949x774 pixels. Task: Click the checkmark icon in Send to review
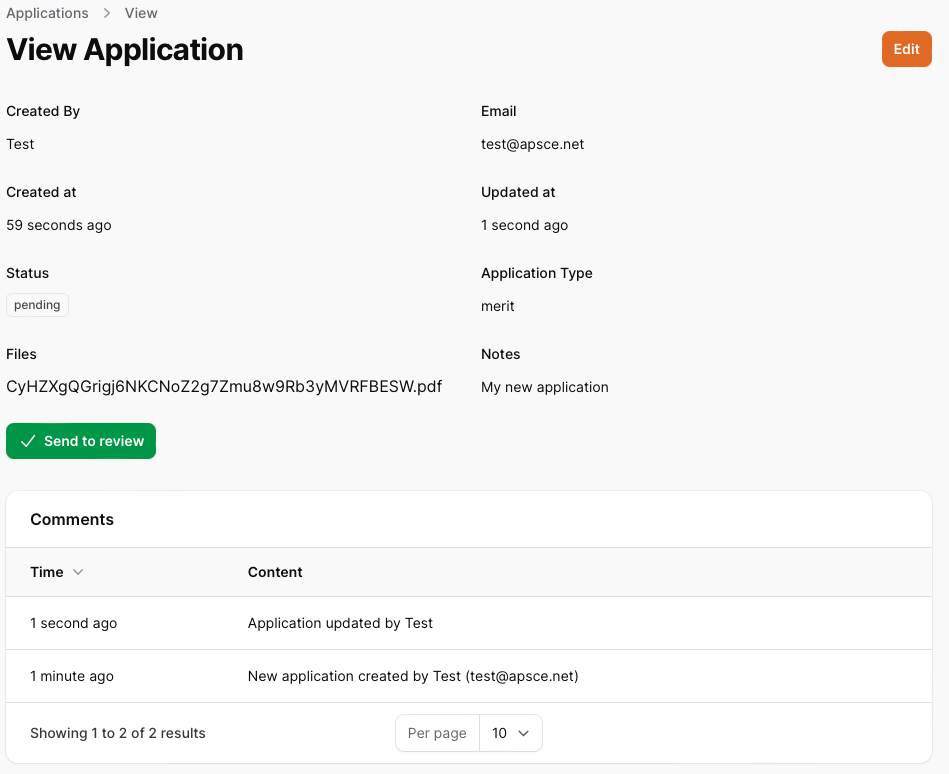pyautogui.click(x=29, y=440)
